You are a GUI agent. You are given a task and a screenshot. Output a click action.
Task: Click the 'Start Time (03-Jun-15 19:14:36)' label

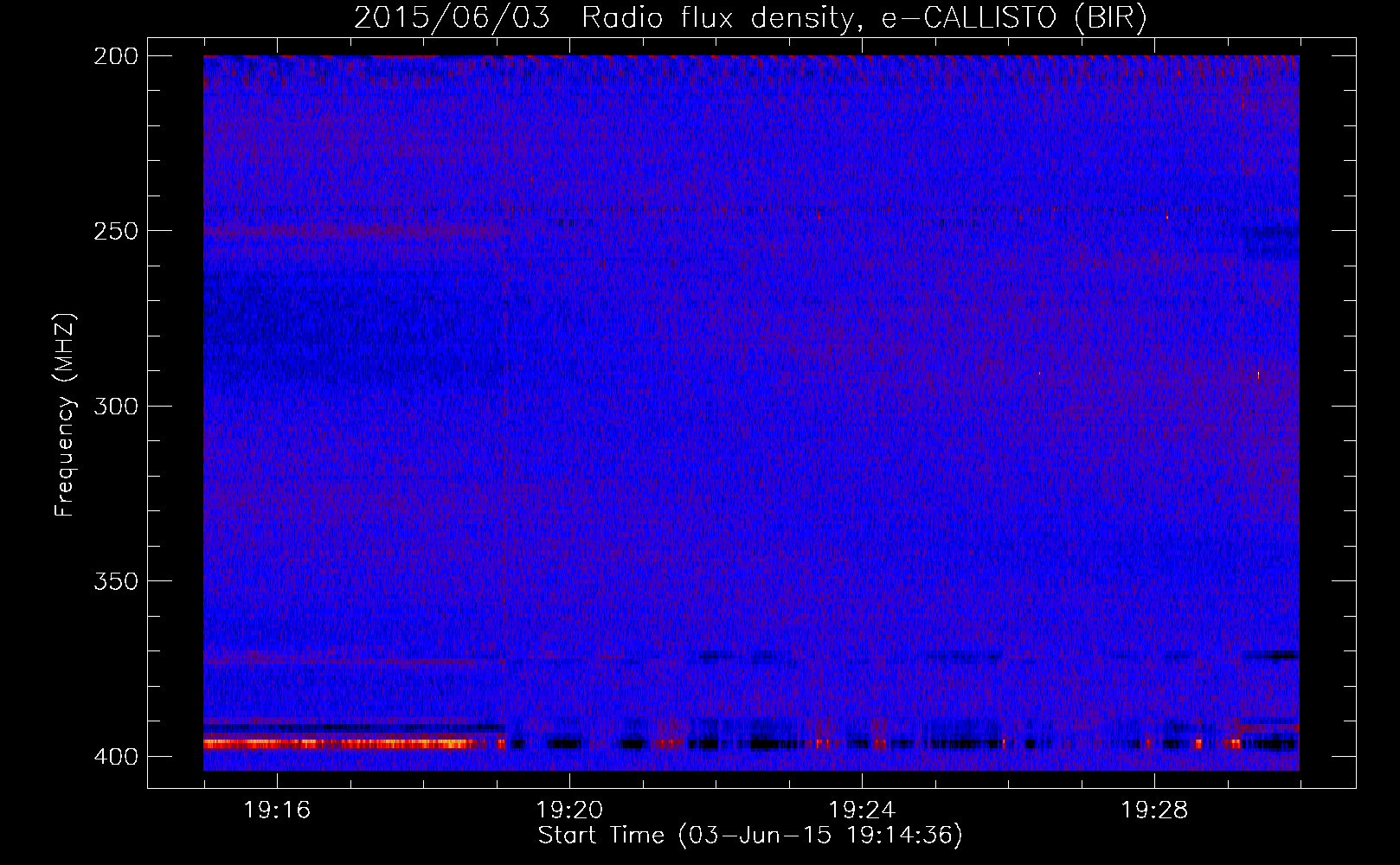(750, 836)
